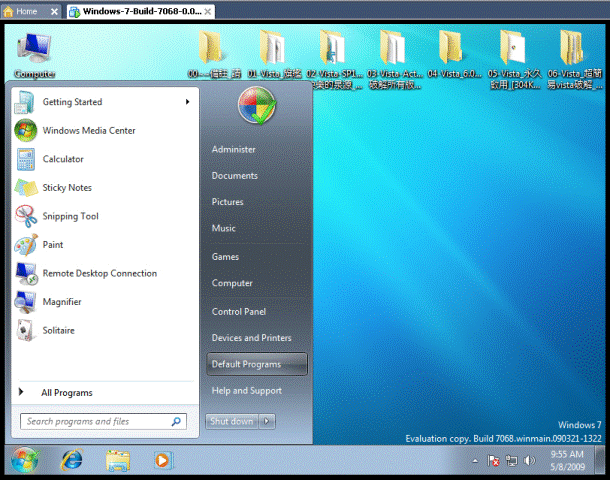The height and width of the screenshot is (480, 610).
Task: Launch Windows Media Player from taskbar
Action: point(163,461)
